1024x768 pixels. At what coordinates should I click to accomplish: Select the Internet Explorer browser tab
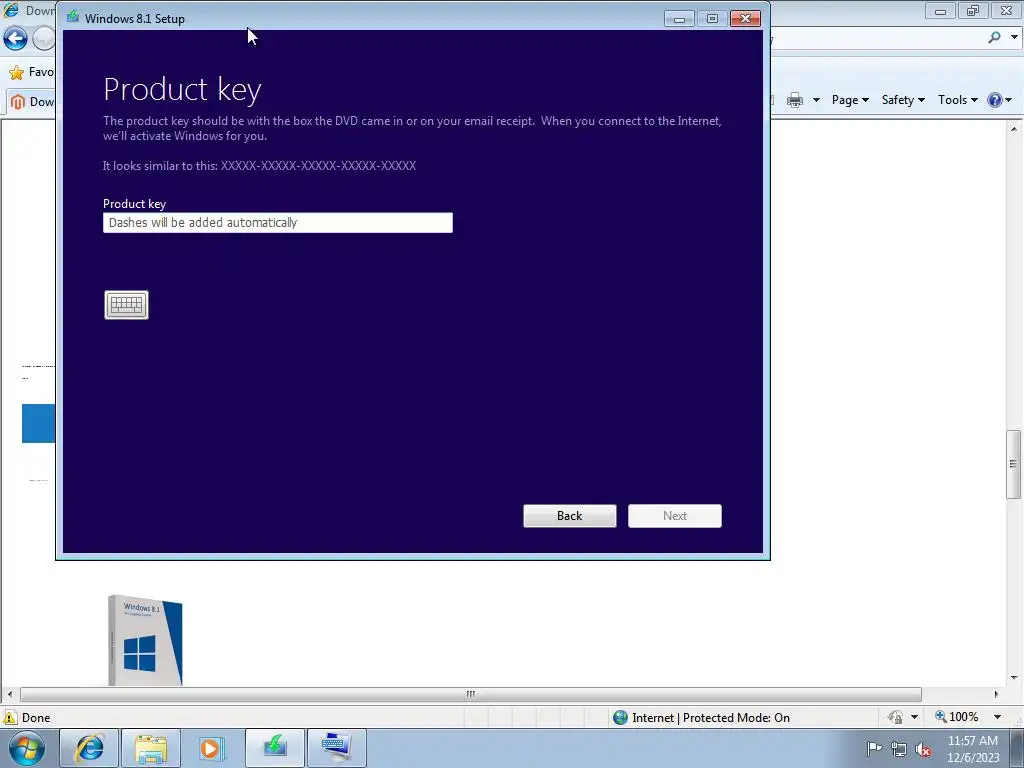pyautogui.click(x=31, y=101)
